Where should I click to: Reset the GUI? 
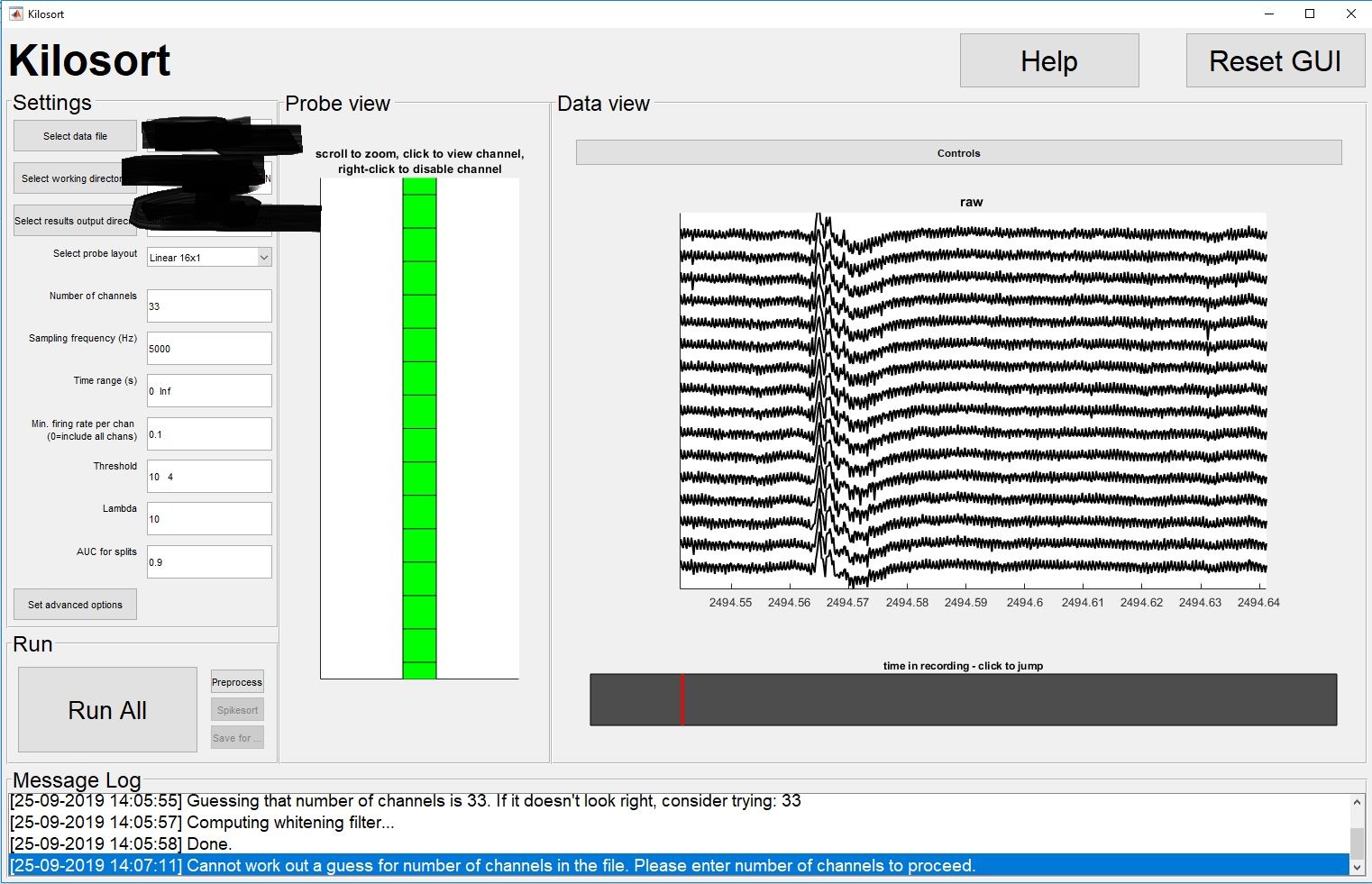pyautogui.click(x=1274, y=60)
